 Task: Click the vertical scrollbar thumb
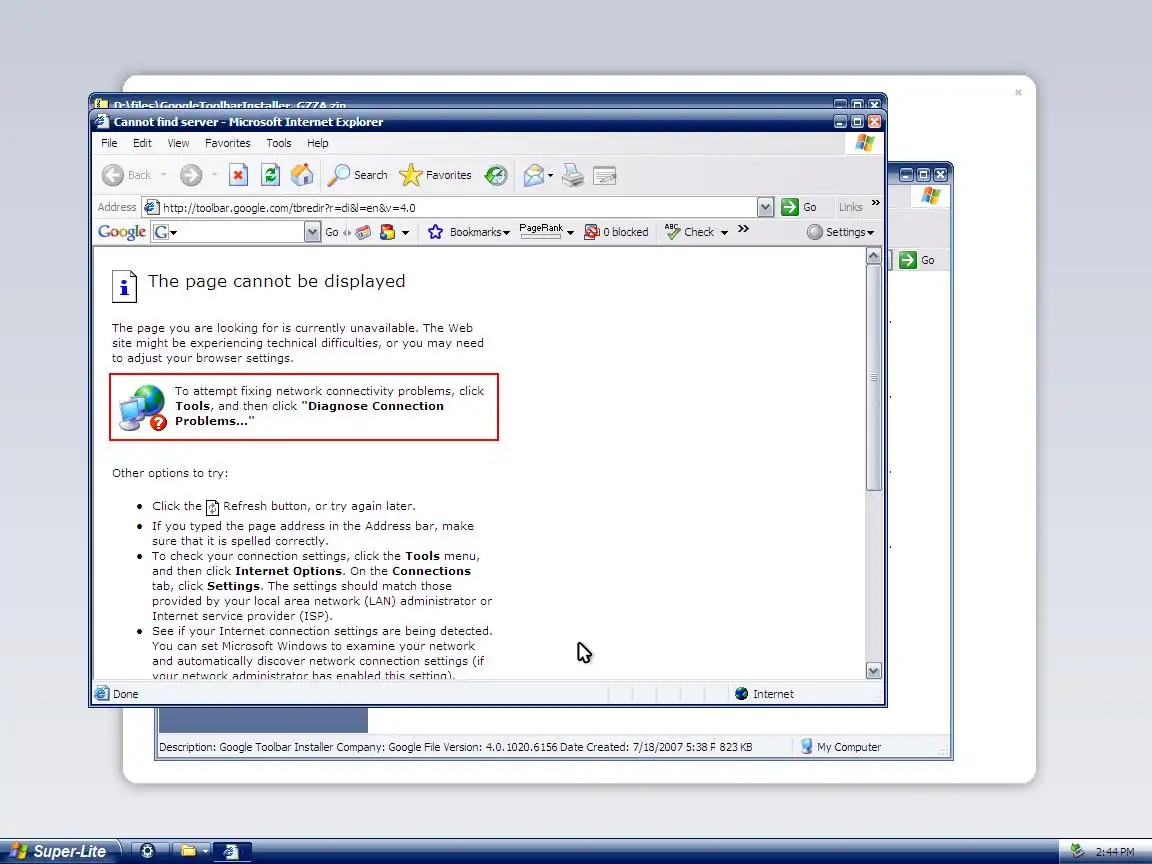click(x=874, y=378)
